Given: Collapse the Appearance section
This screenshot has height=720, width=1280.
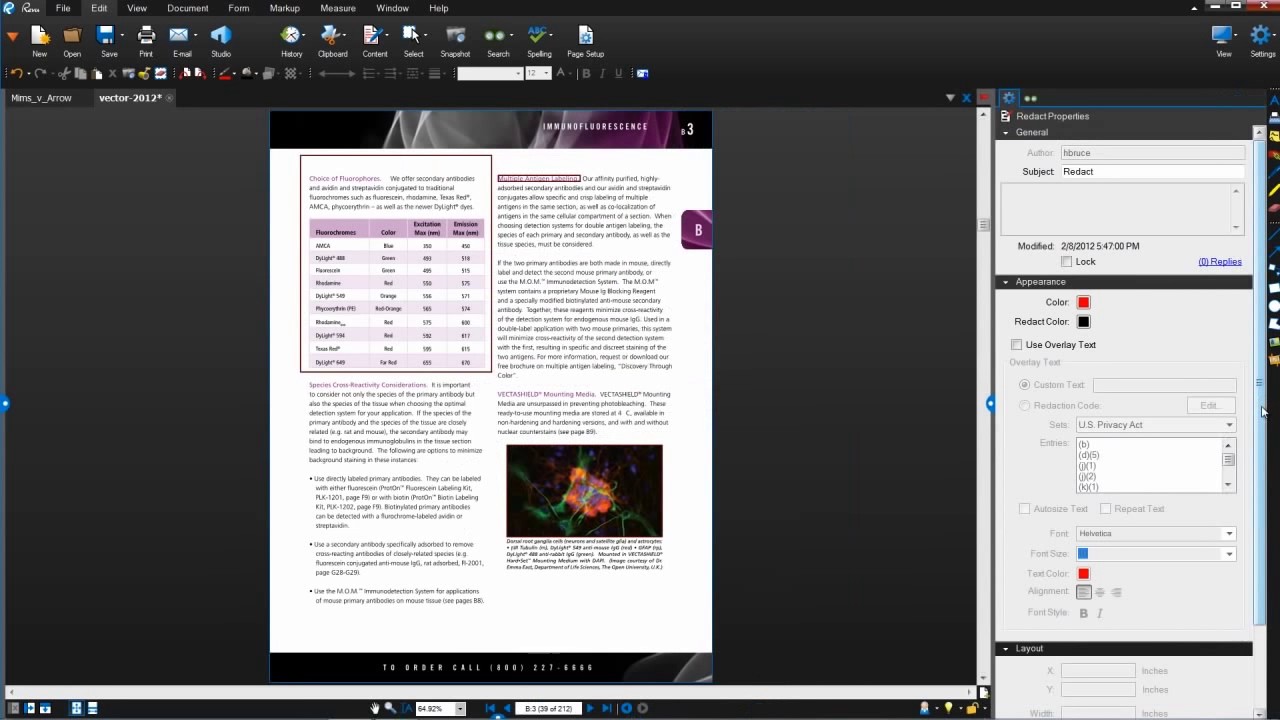Looking at the screenshot, I should [1006, 282].
